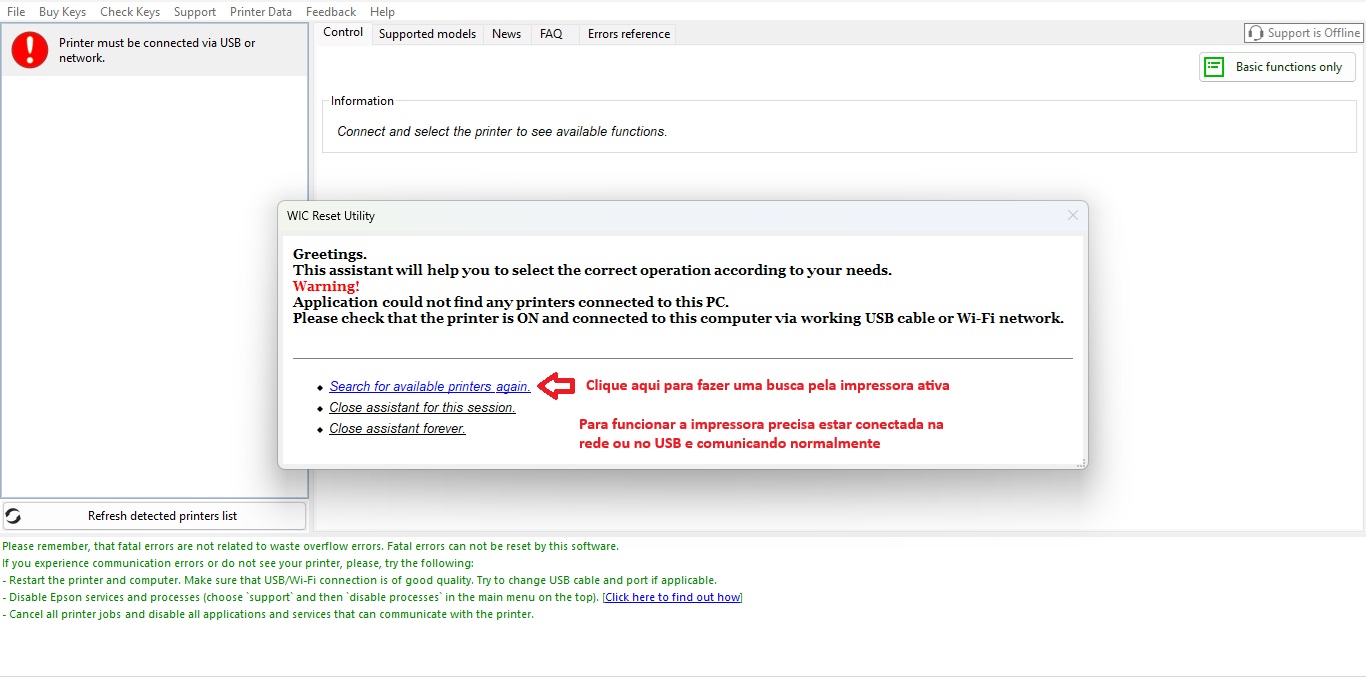The width and height of the screenshot is (1366, 677).
Task: Switch to the News tab
Action: tap(506, 34)
